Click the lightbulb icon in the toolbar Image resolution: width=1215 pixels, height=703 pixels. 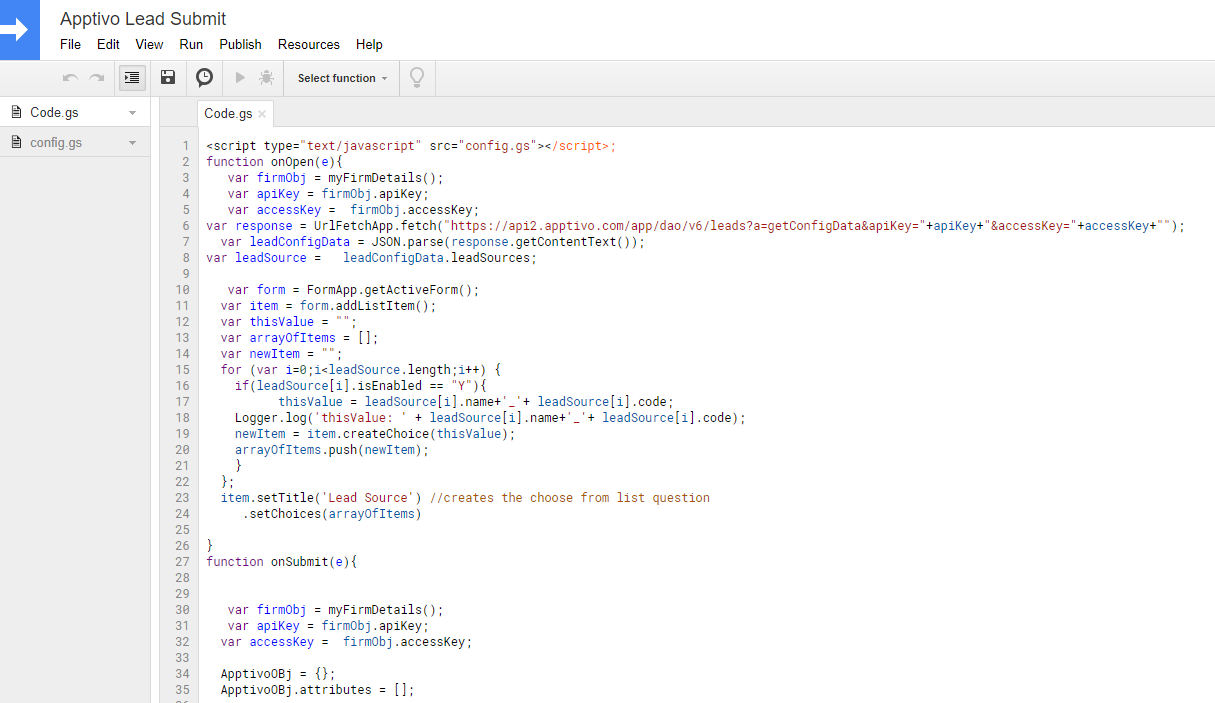(x=417, y=77)
